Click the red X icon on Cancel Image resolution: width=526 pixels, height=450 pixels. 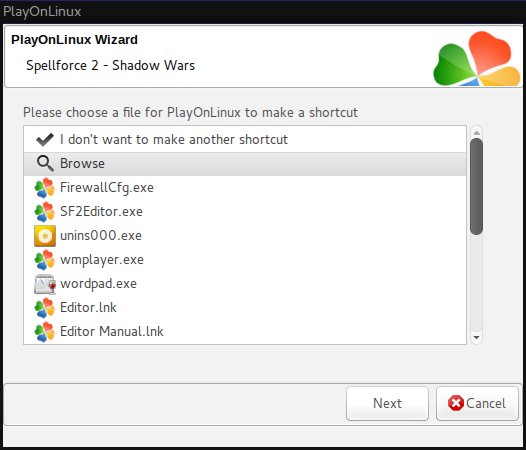click(456, 403)
